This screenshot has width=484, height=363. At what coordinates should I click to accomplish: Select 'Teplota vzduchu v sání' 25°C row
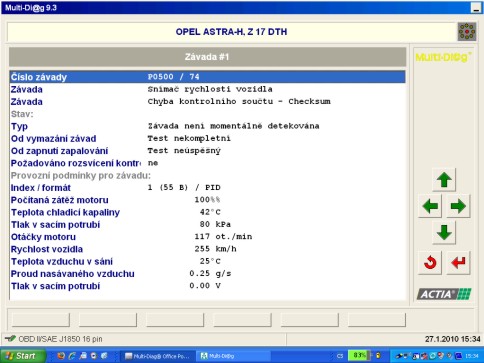[x=208, y=262]
